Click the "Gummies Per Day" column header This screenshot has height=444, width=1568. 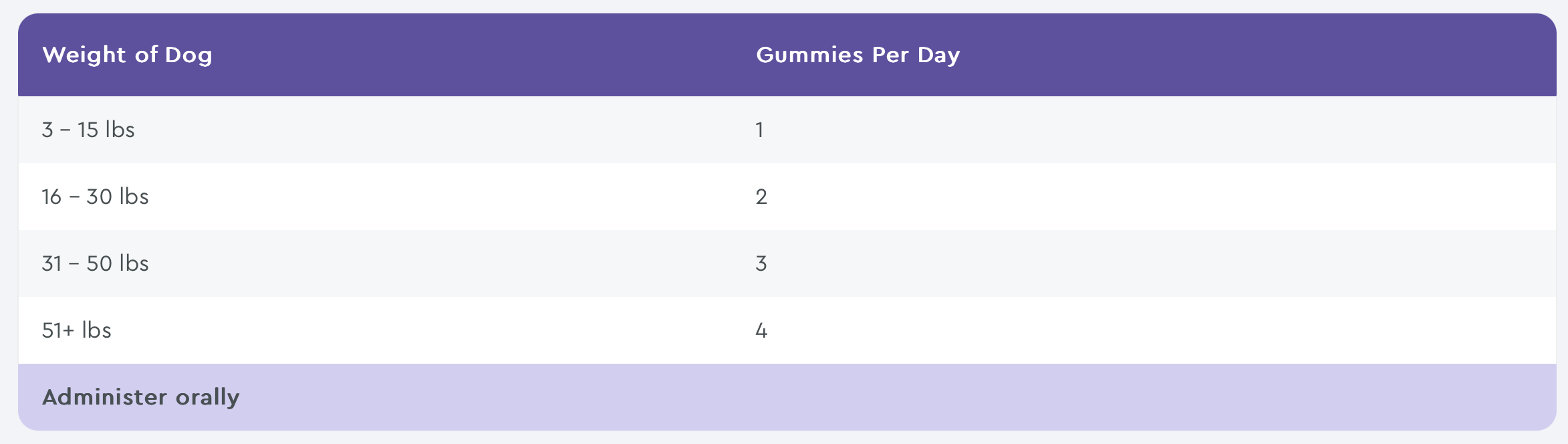tap(858, 55)
